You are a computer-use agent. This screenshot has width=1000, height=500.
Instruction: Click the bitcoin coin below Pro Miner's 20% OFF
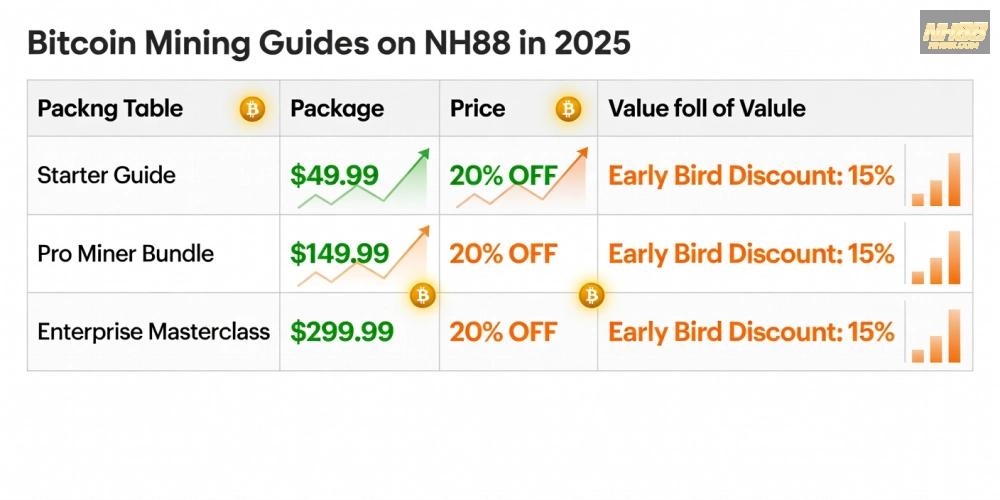592,295
